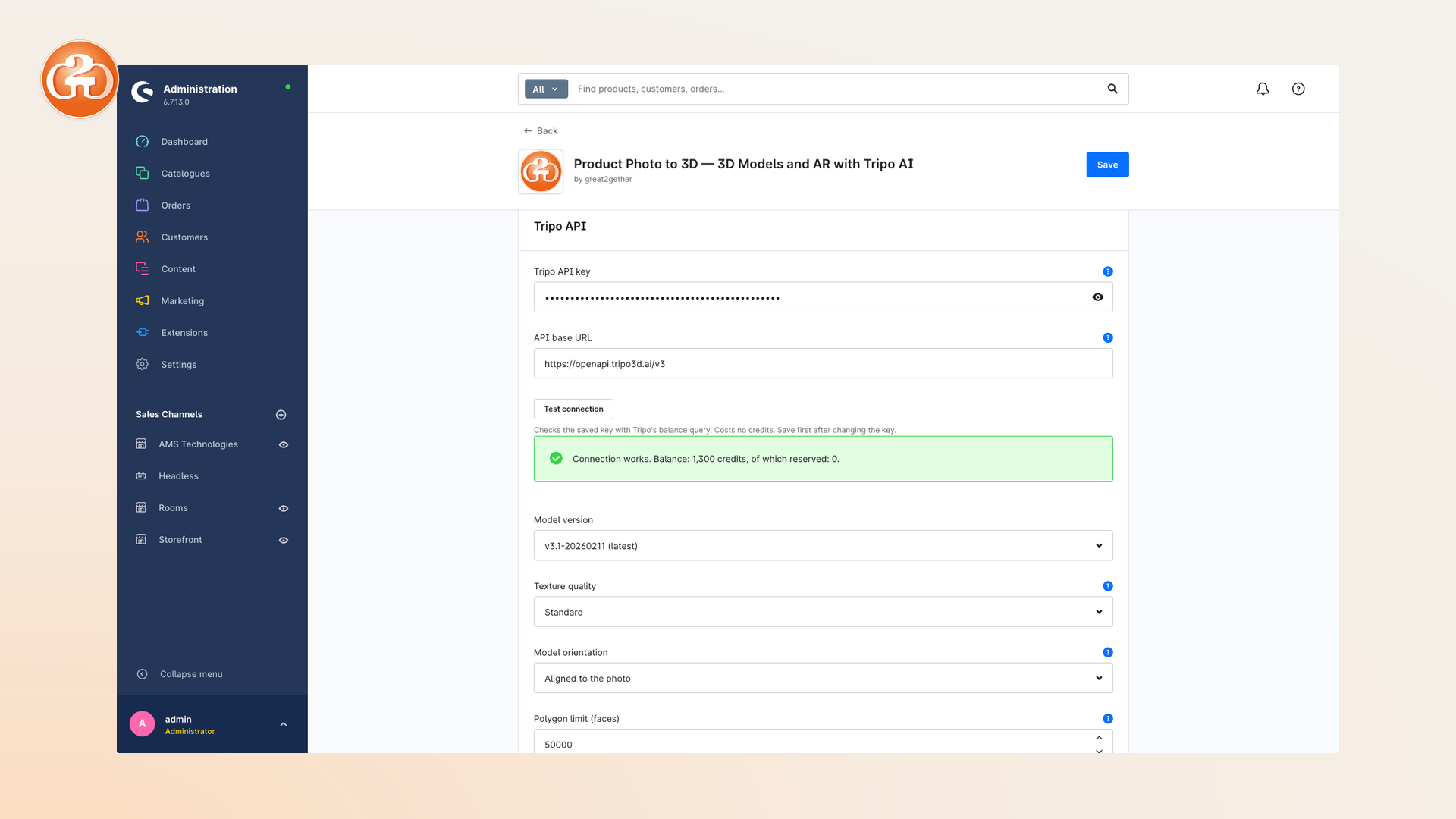Image resolution: width=1456 pixels, height=819 pixels.
Task: Show help tooltip for API base URL
Action: click(1108, 337)
